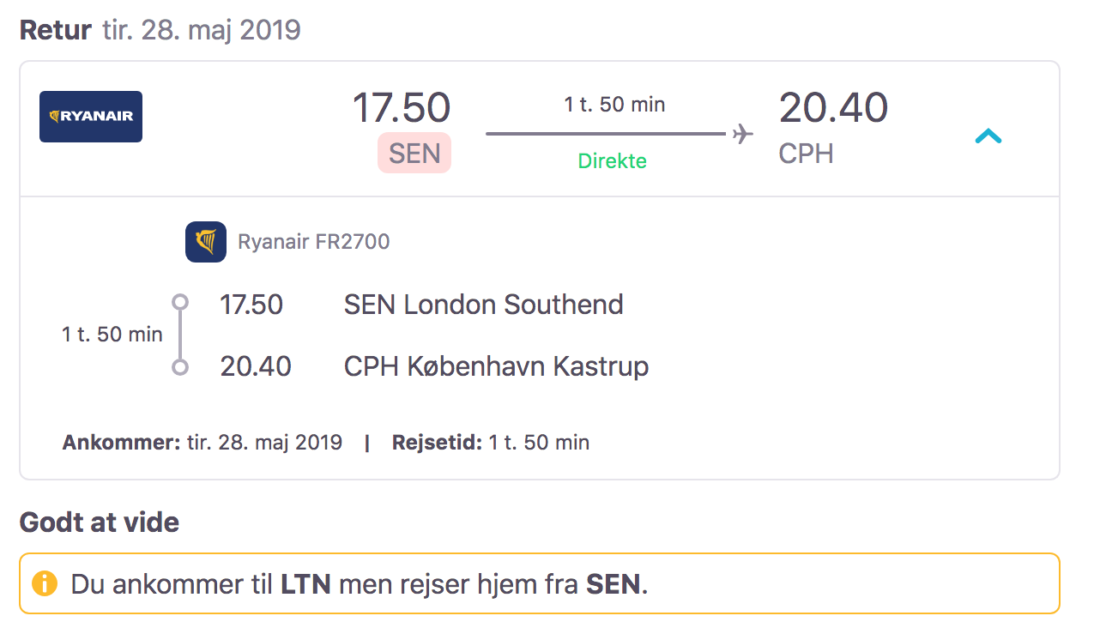The width and height of the screenshot is (1100, 640).
Task: Click the orange info icon
Action: pos(45,583)
